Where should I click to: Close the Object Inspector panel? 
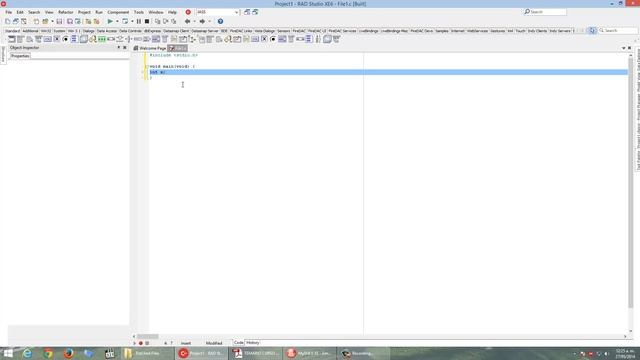pos(125,48)
